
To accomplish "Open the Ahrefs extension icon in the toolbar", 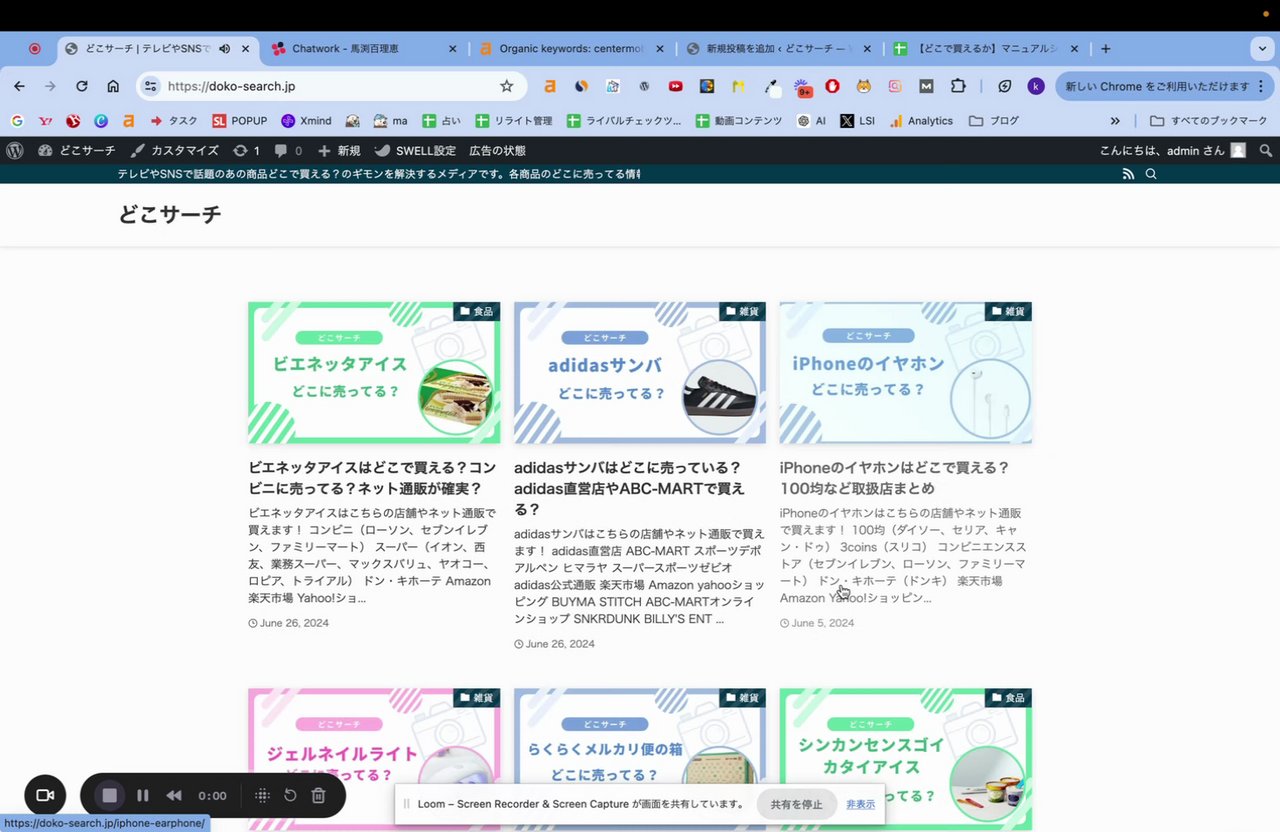I will point(549,86).
